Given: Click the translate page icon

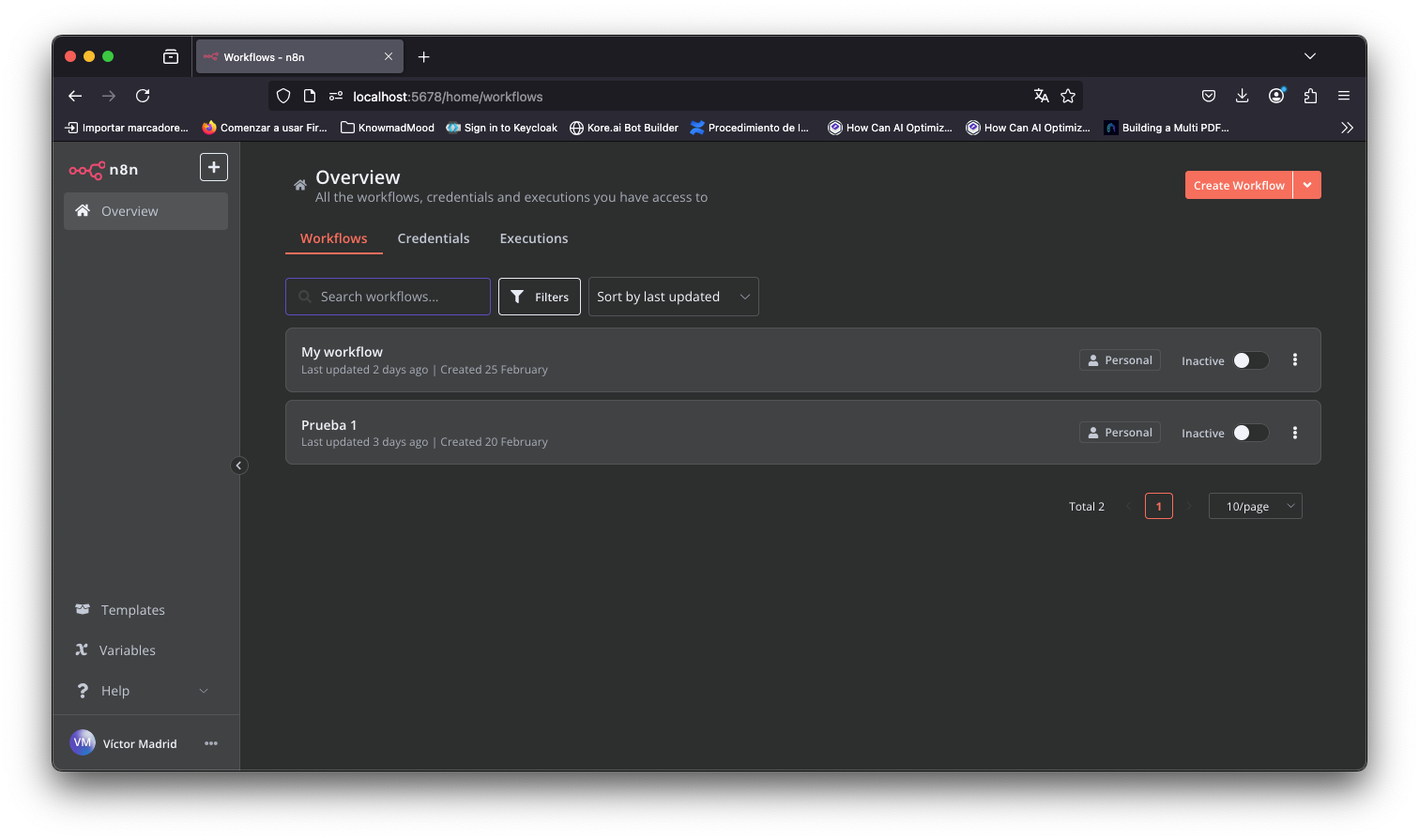Looking at the screenshot, I should pos(1041,96).
